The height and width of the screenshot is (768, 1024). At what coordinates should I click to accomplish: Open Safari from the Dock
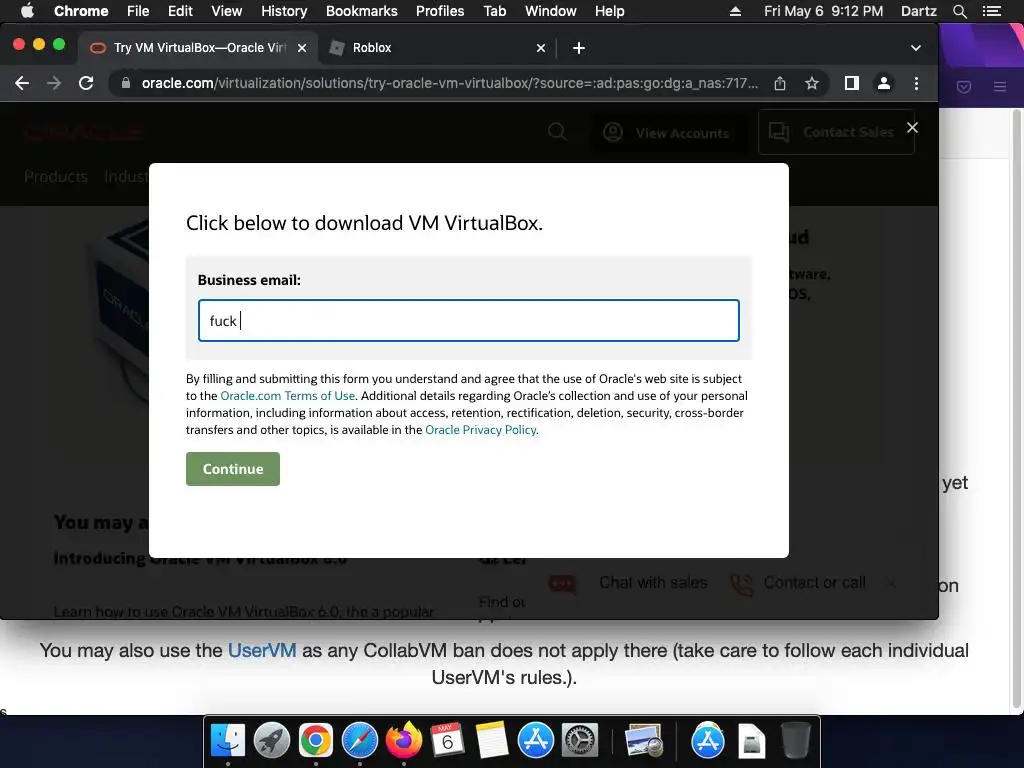[x=360, y=741]
